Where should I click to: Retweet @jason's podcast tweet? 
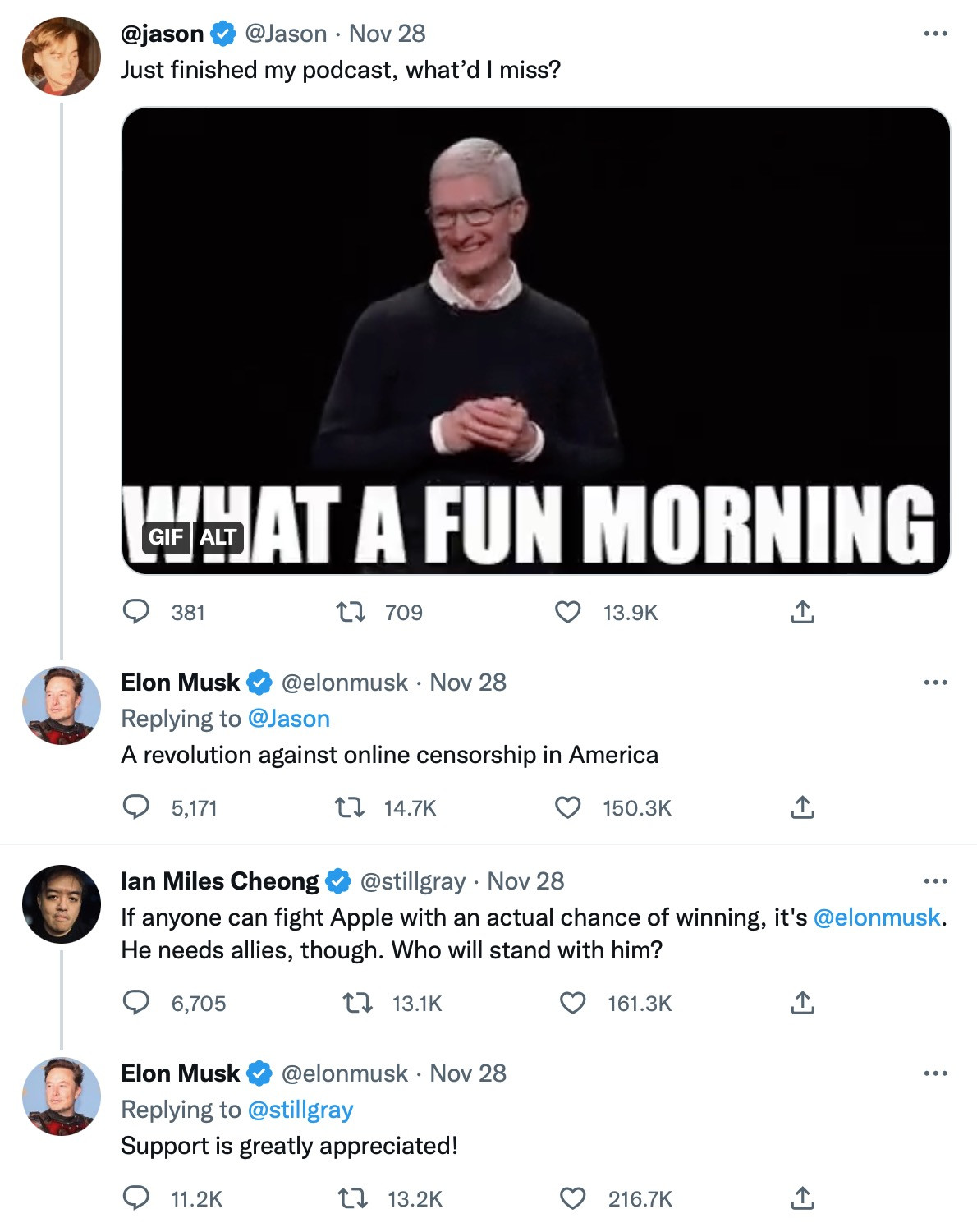(351, 612)
